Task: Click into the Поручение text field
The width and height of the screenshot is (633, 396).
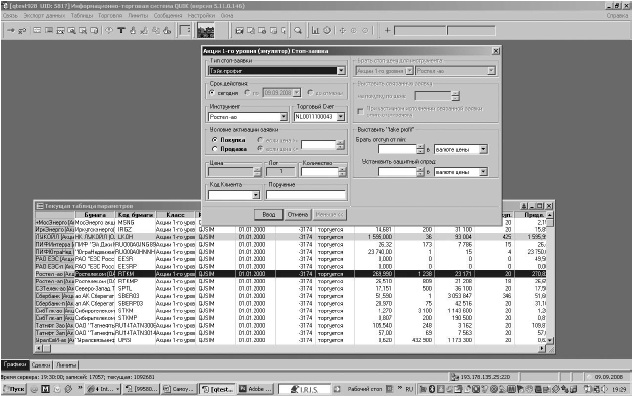Action: pos(306,195)
